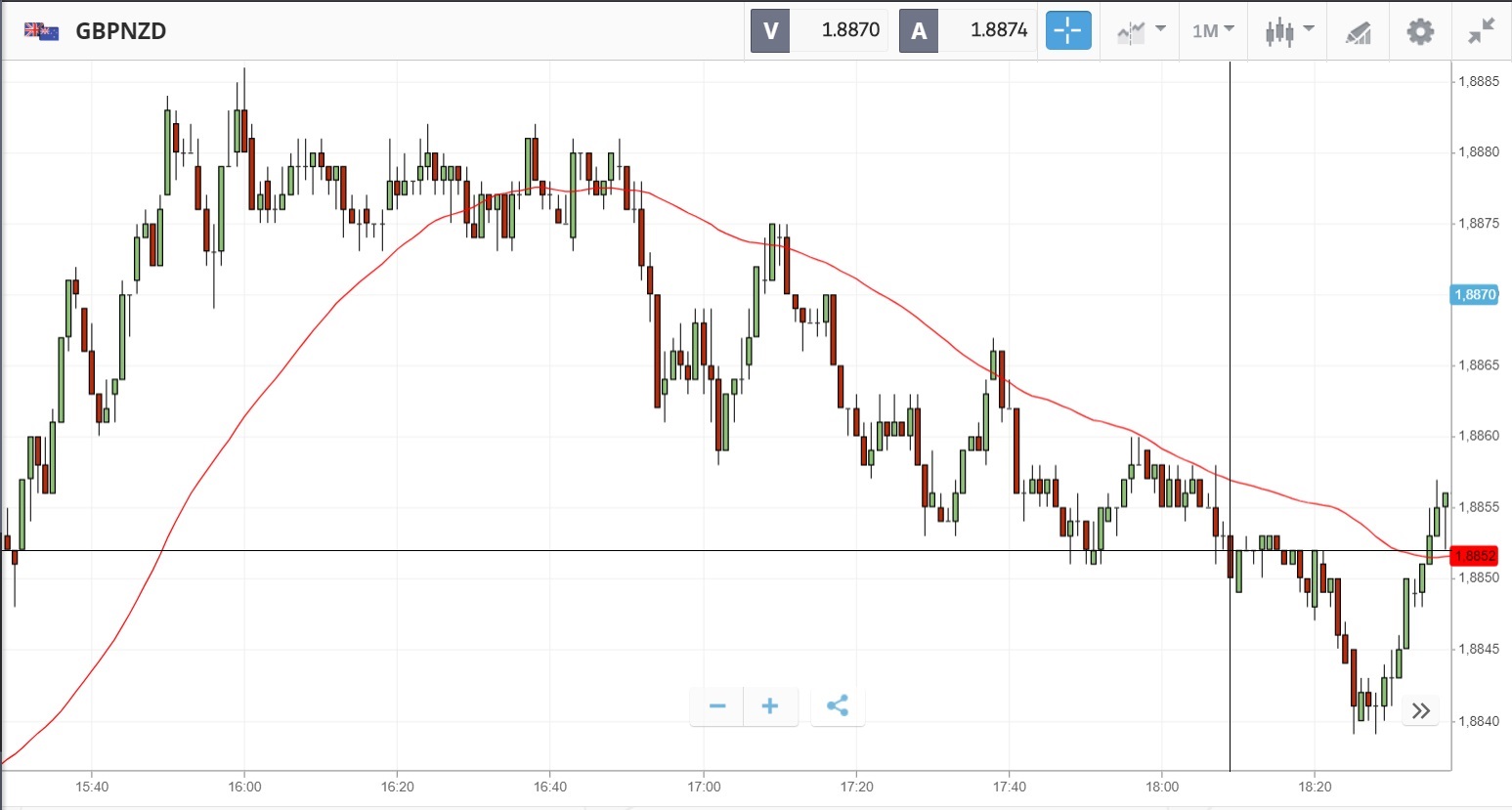
Task: Open the drawing tools icon
Action: (1358, 32)
